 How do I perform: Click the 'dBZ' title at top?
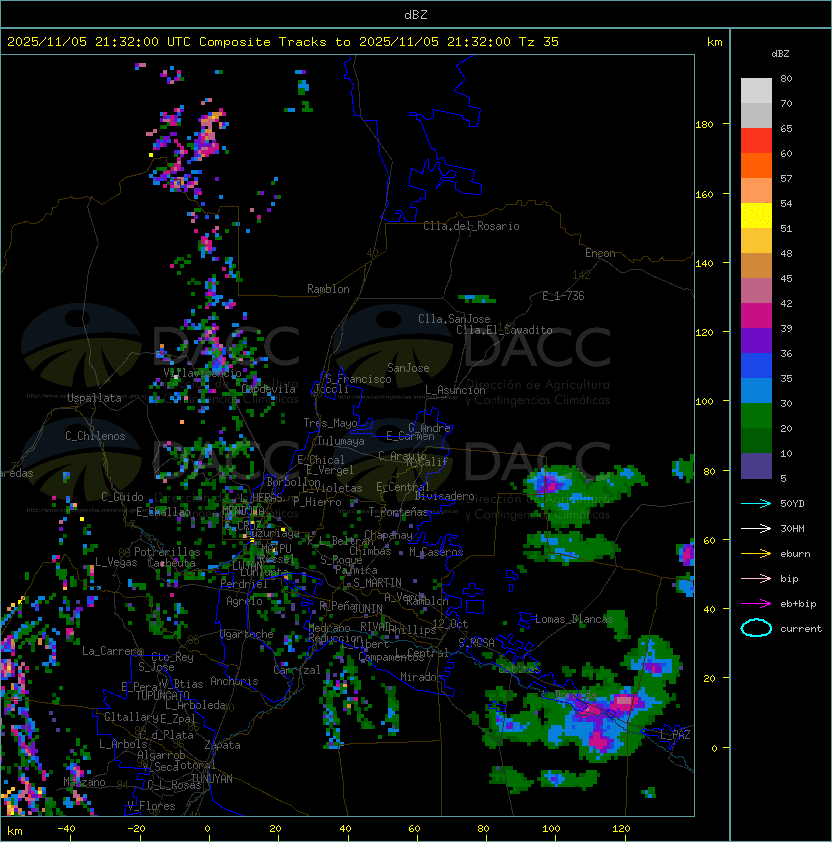click(416, 15)
